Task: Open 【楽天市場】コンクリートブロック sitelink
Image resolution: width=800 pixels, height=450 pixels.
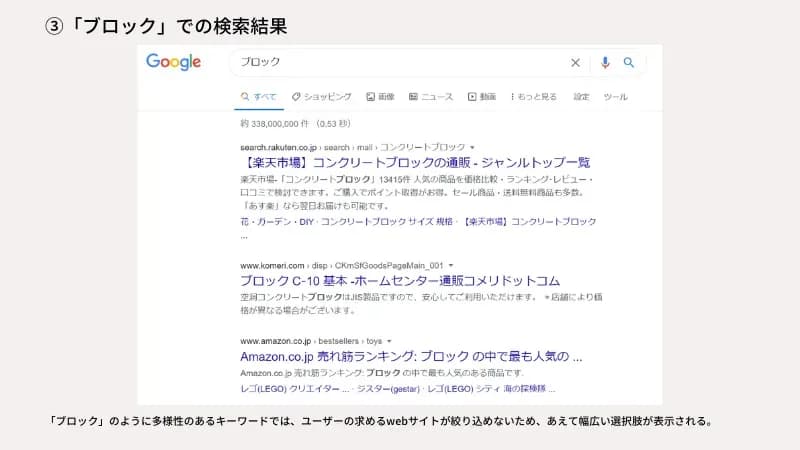Action: (x=528, y=221)
